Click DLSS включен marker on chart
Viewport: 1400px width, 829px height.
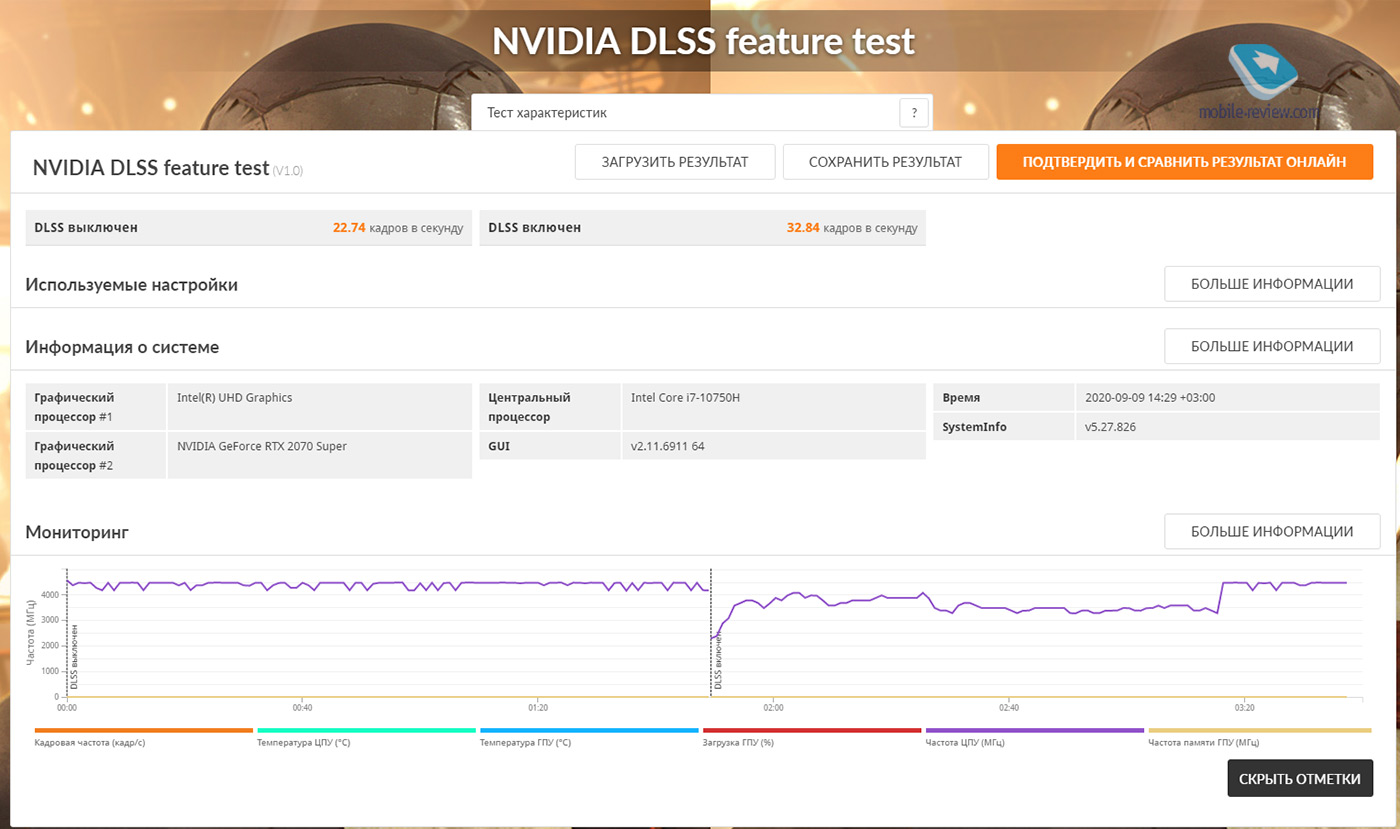(x=718, y=662)
